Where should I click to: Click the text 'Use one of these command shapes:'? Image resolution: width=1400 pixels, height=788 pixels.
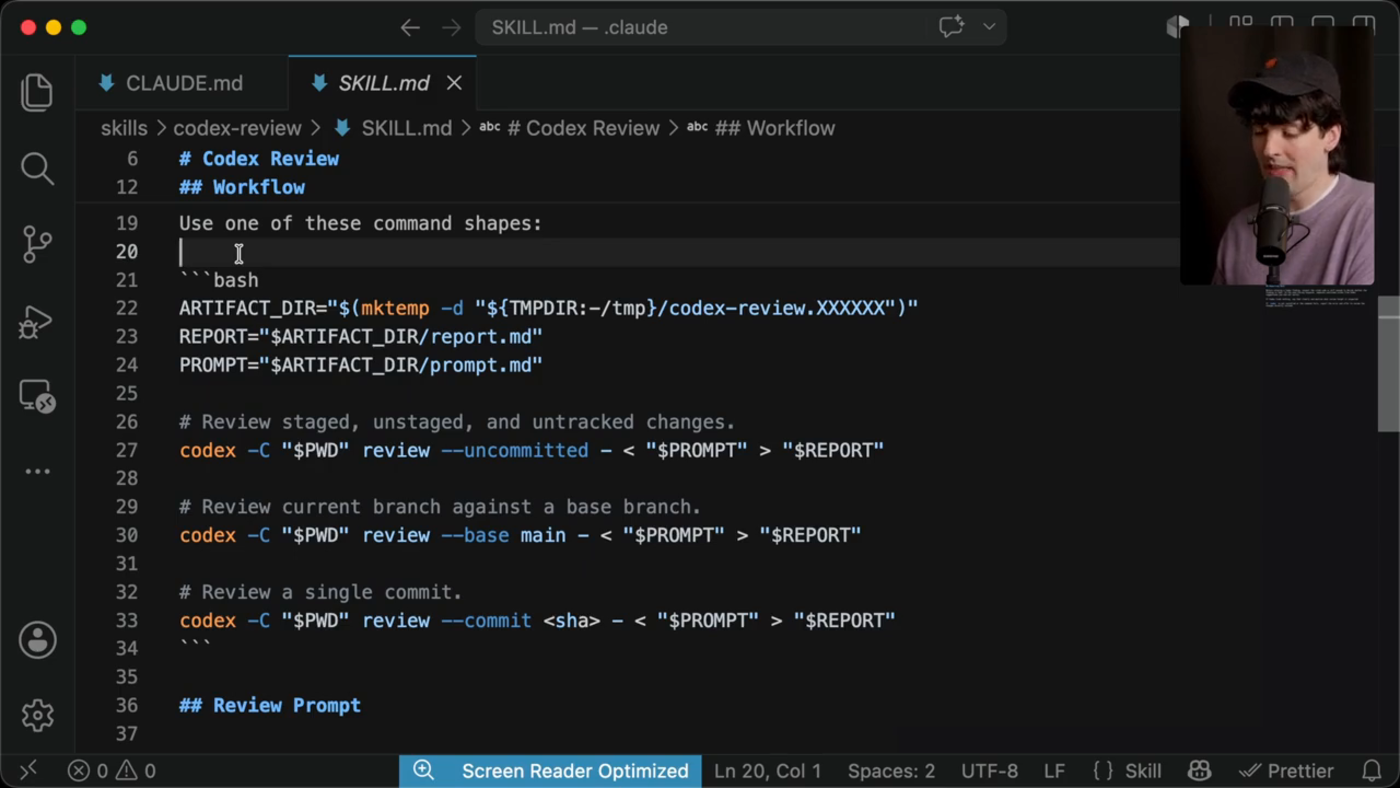pos(360,223)
